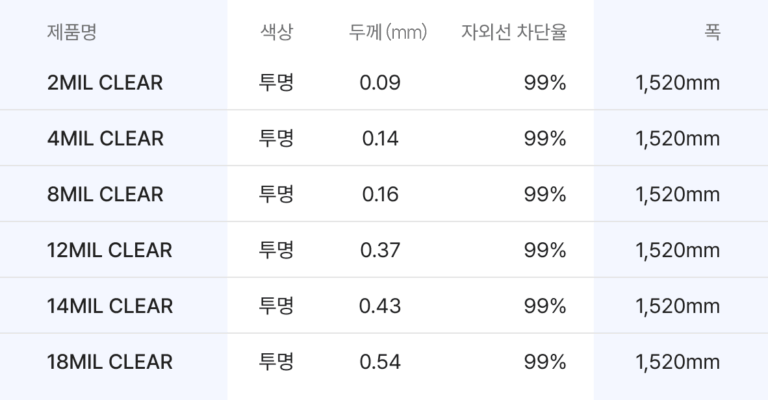Click 99% value in 12MIL CLEAR row
This screenshot has height=400, width=768.
tap(545, 250)
